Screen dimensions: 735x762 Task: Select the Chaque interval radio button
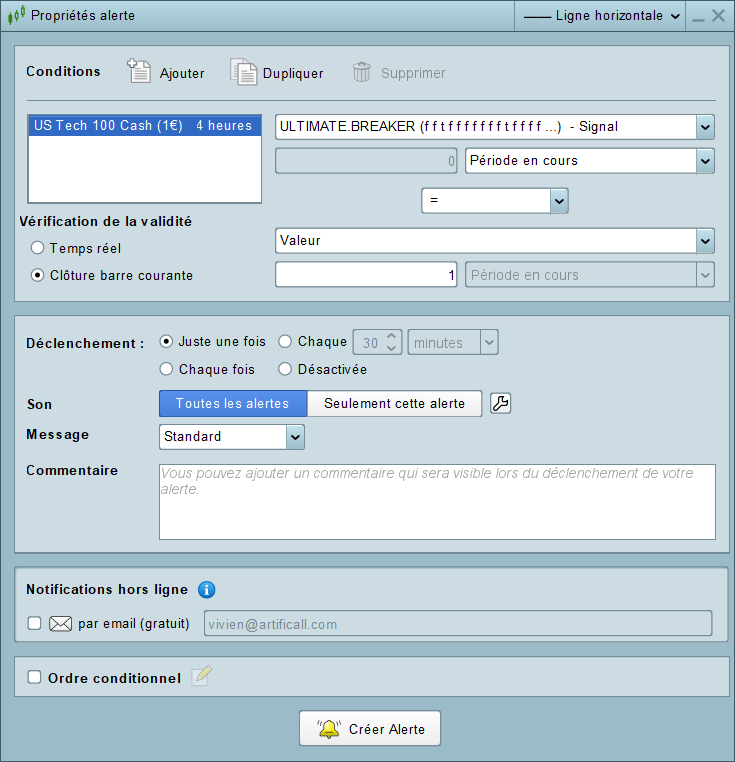coord(285,342)
